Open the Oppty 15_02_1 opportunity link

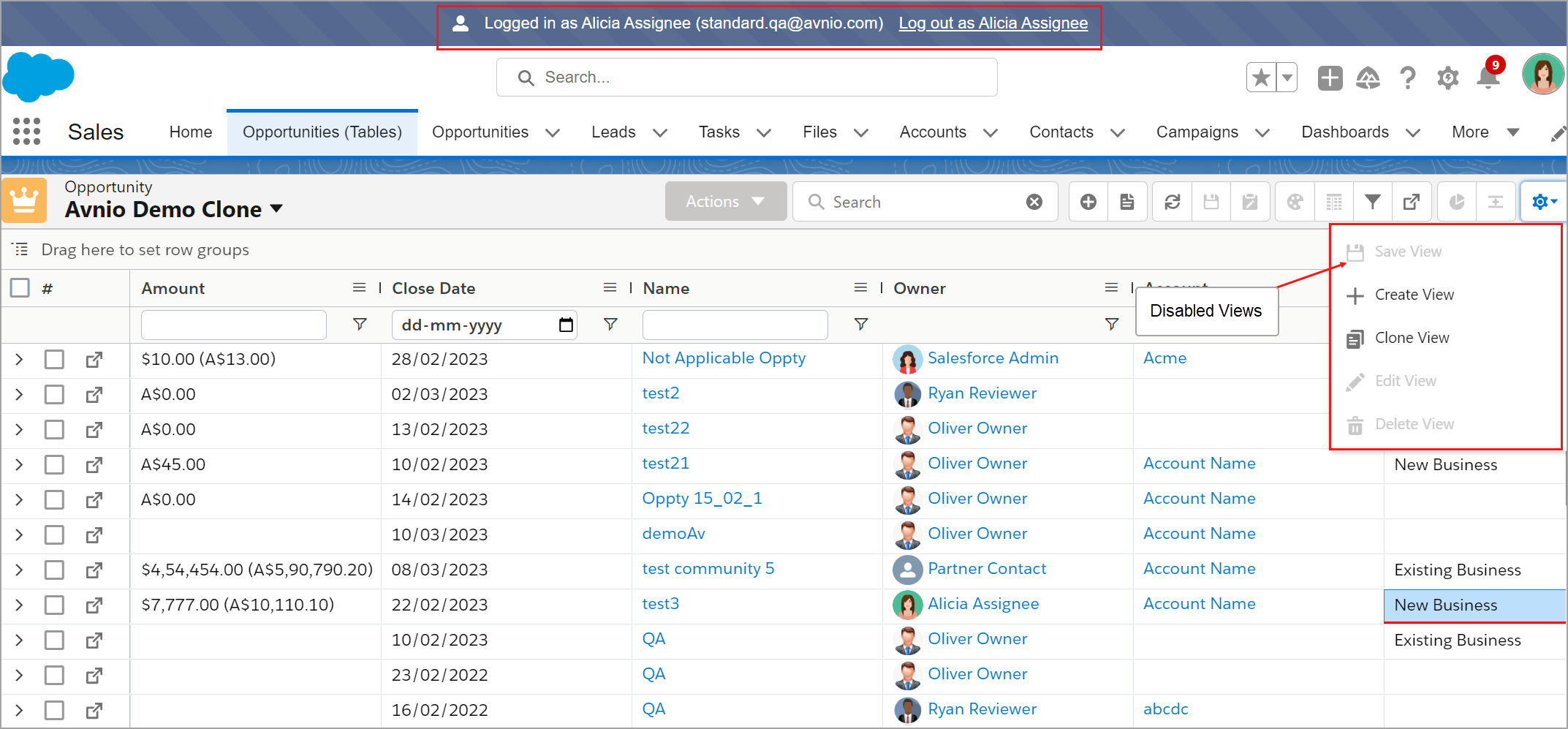[x=702, y=499]
